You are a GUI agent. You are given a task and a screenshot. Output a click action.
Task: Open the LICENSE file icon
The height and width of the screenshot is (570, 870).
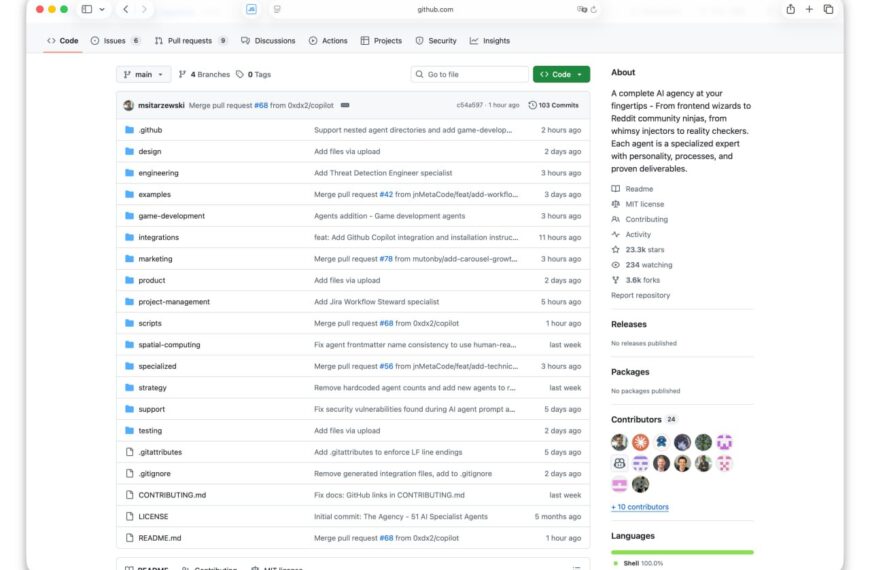tap(129, 516)
